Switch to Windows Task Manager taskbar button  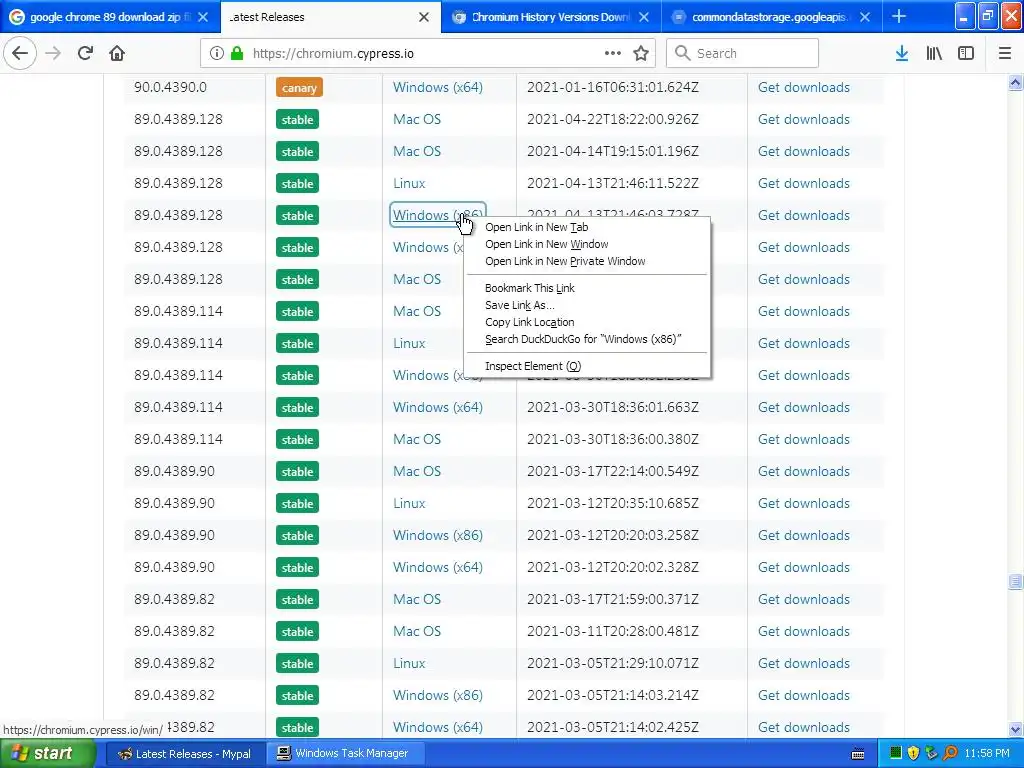click(344, 754)
